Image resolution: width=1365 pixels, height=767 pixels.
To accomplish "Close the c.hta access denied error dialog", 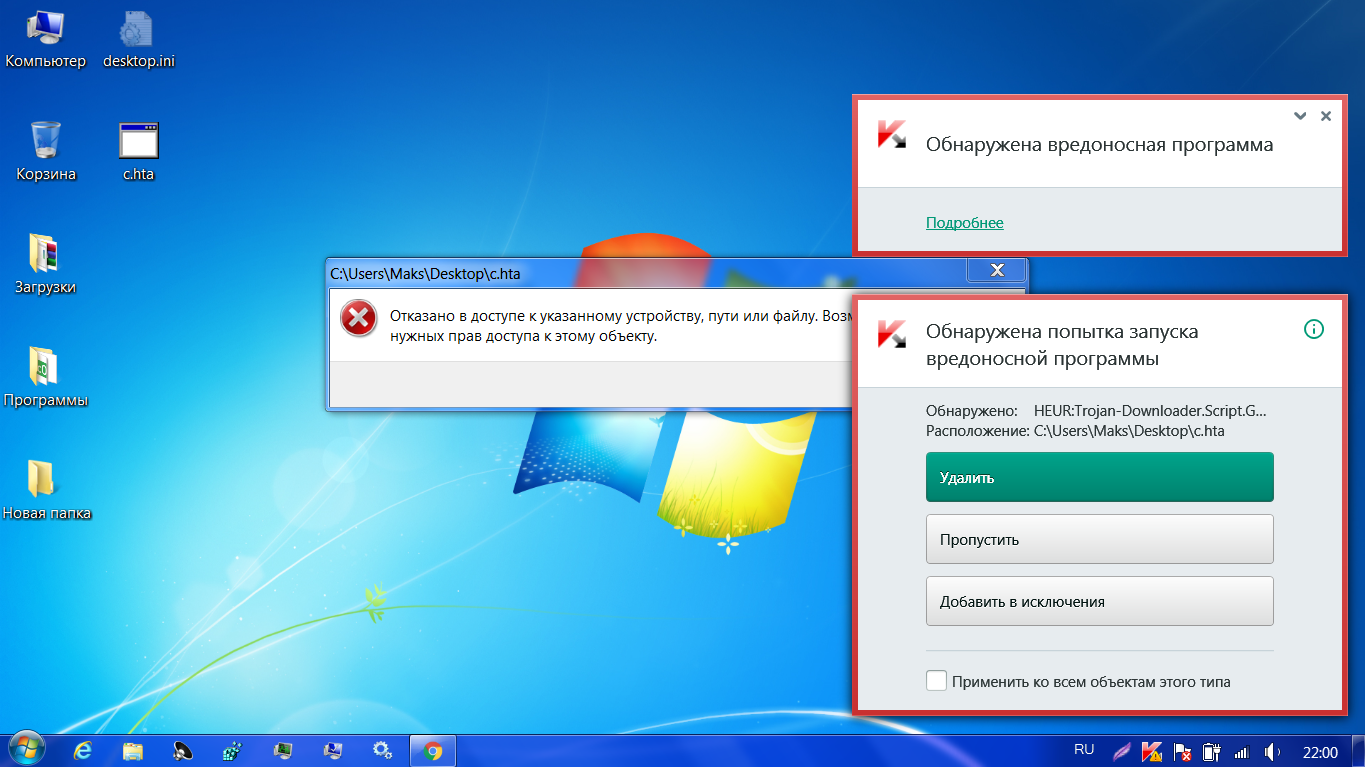I will click(996, 271).
